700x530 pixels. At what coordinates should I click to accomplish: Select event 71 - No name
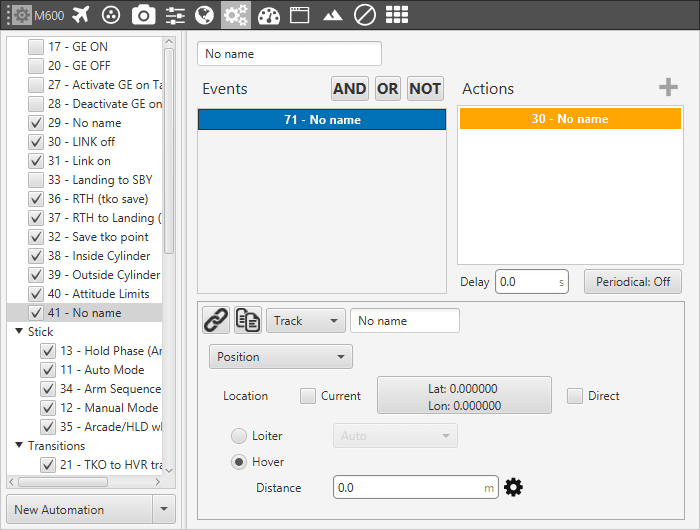click(322, 120)
